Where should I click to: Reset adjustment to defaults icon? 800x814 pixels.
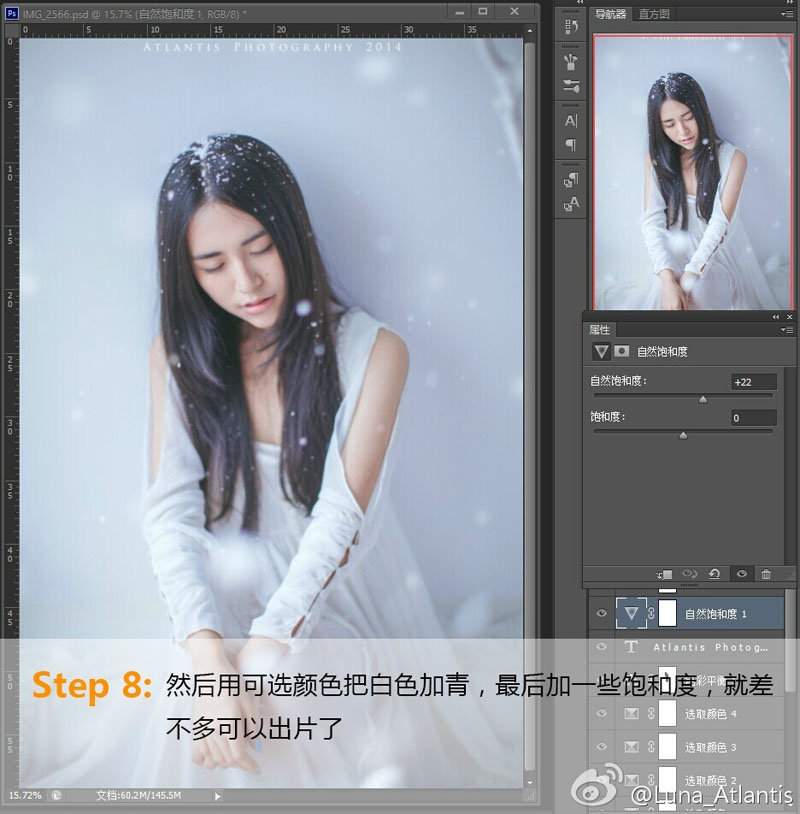(x=714, y=574)
